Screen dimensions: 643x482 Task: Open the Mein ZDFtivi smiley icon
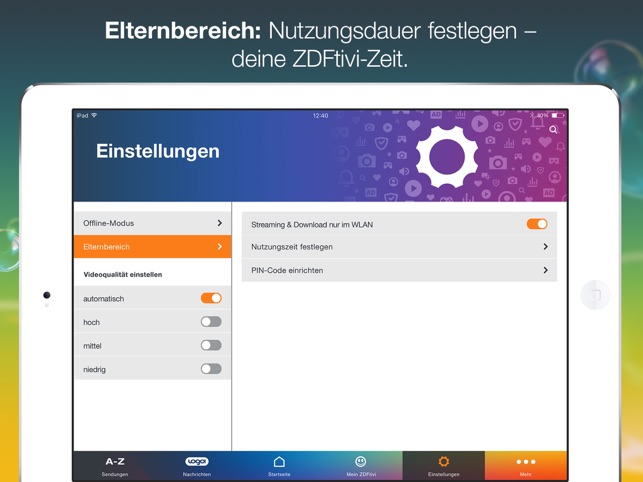360,461
